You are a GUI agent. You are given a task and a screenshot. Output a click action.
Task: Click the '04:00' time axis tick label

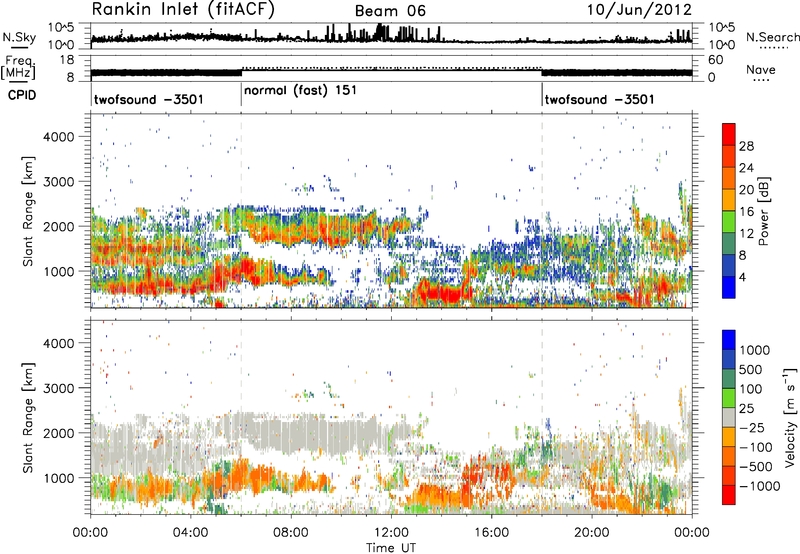[x=190, y=533]
